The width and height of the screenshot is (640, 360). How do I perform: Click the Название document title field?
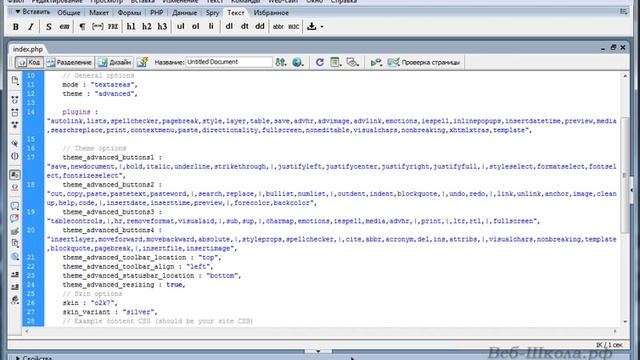pyautogui.click(x=229, y=62)
